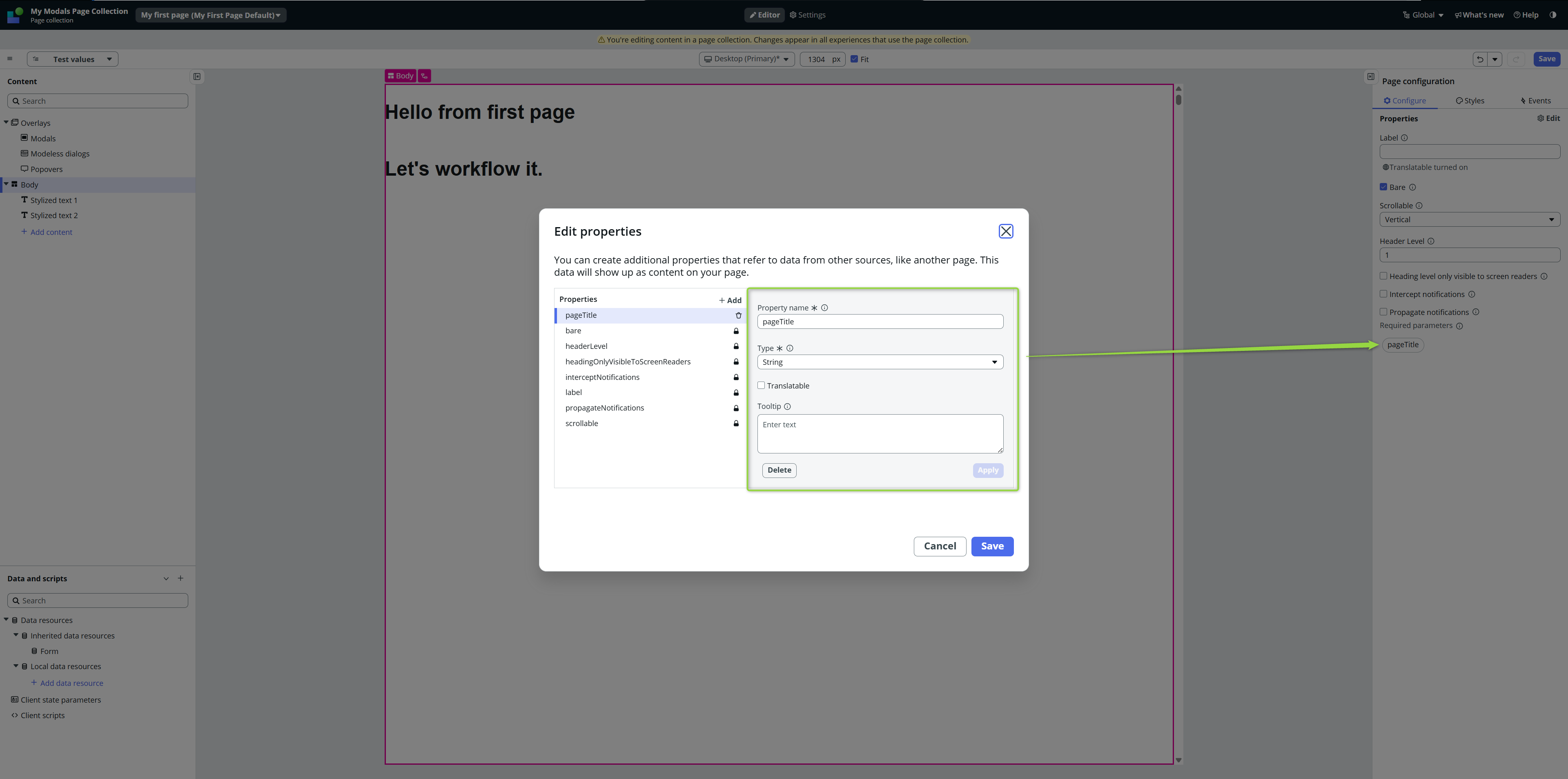1568x779 pixels.
Task: Click the Tooltip info icon
Action: (787, 406)
